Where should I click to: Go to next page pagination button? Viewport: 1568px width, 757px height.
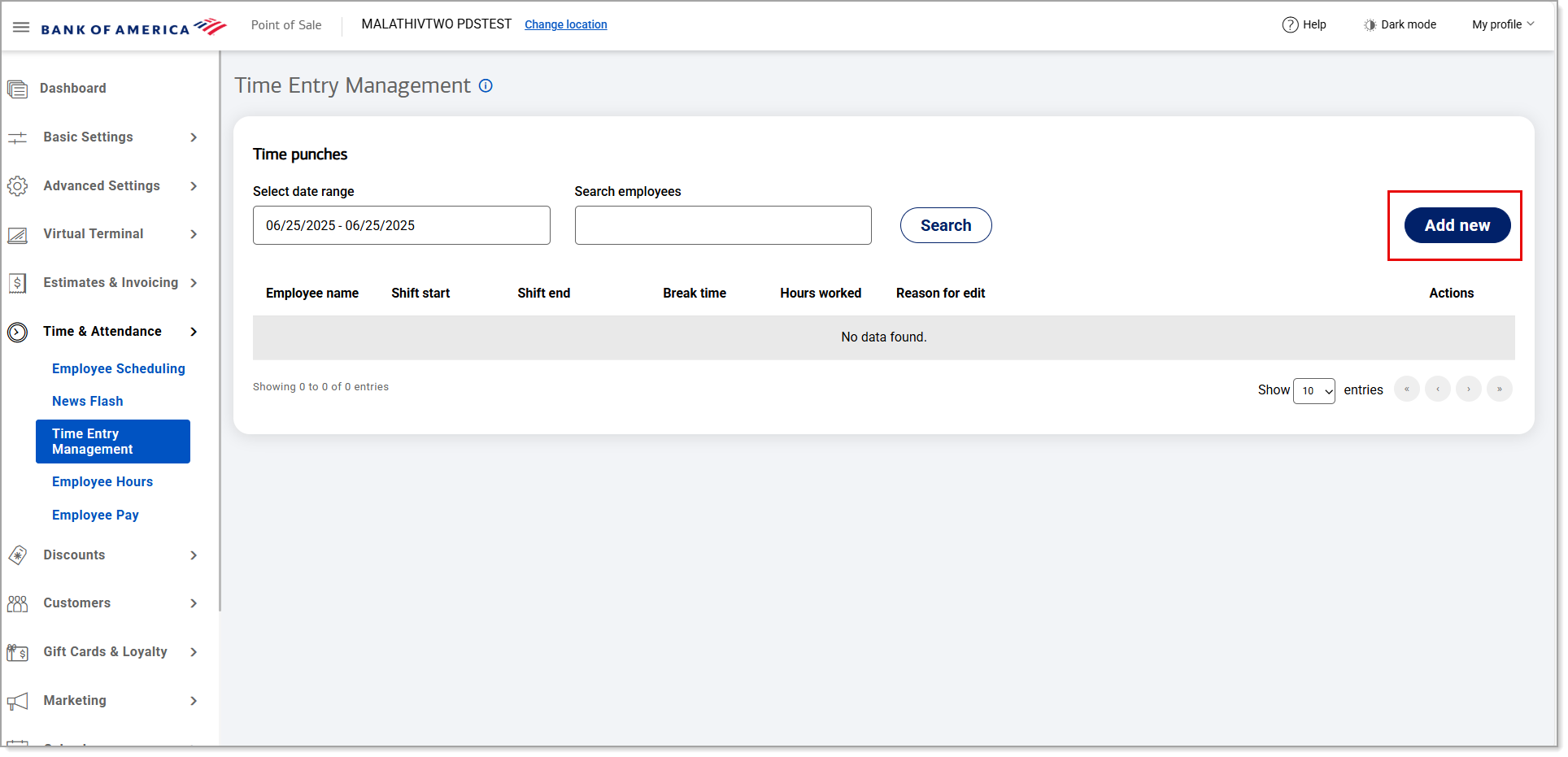(1469, 389)
